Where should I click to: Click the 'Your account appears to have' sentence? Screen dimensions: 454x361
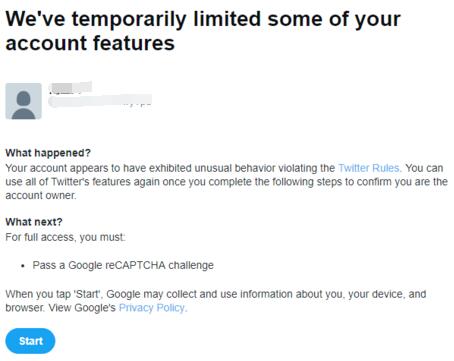(x=75, y=168)
